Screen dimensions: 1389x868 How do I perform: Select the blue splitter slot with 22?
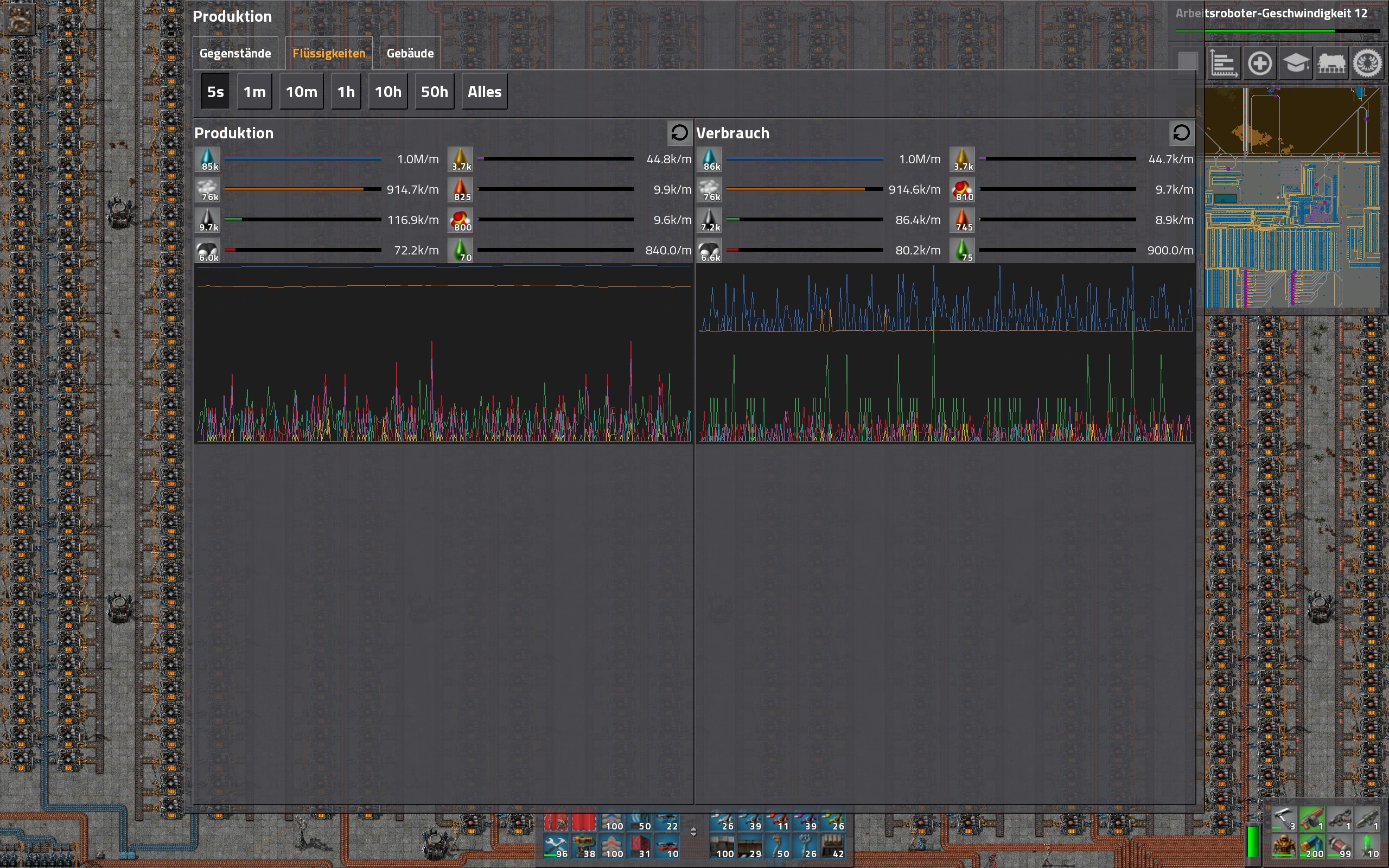[667, 821]
